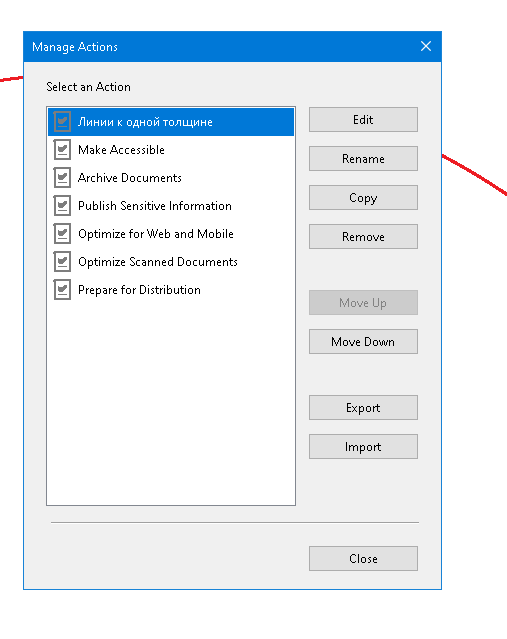Edit the selected action

point(363,119)
